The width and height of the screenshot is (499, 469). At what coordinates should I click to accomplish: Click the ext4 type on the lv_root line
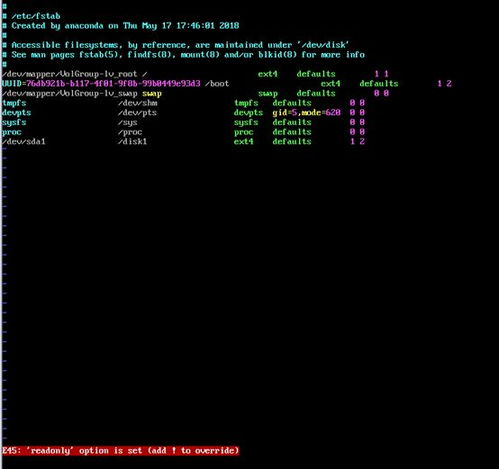[268, 74]
